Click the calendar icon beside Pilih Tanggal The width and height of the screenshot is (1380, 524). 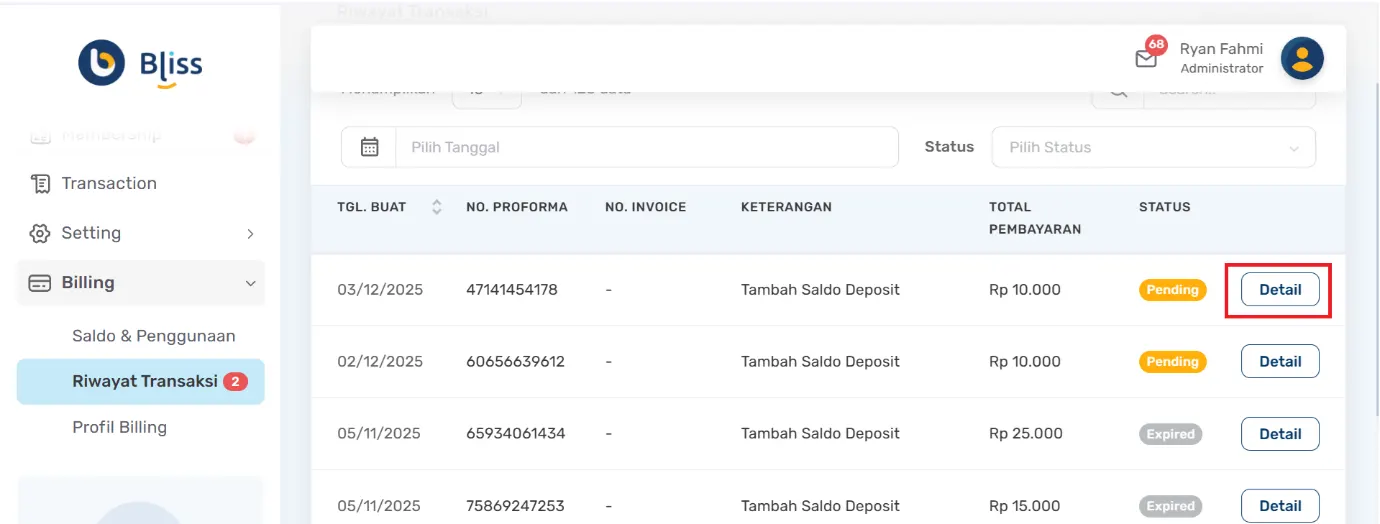tap(369, 147)
